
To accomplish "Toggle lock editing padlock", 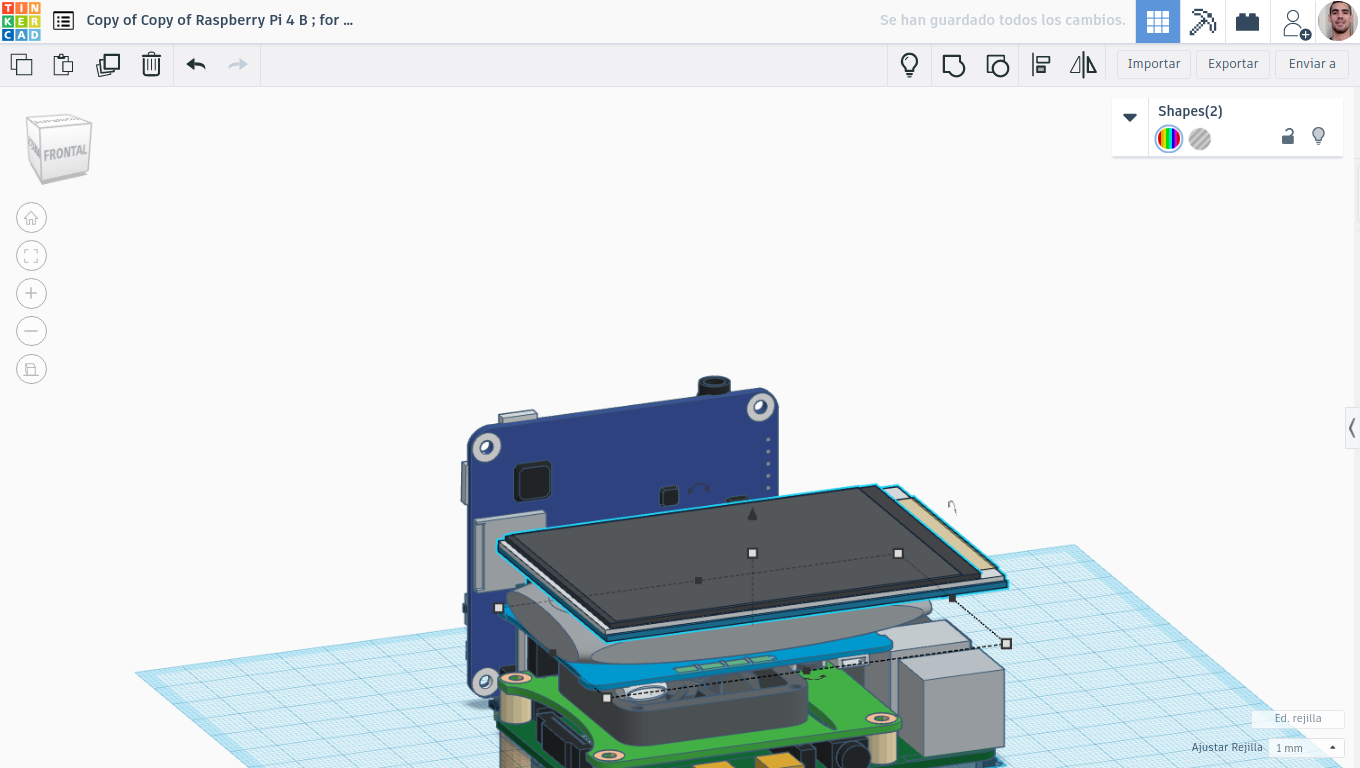I will click(1288, 136).
